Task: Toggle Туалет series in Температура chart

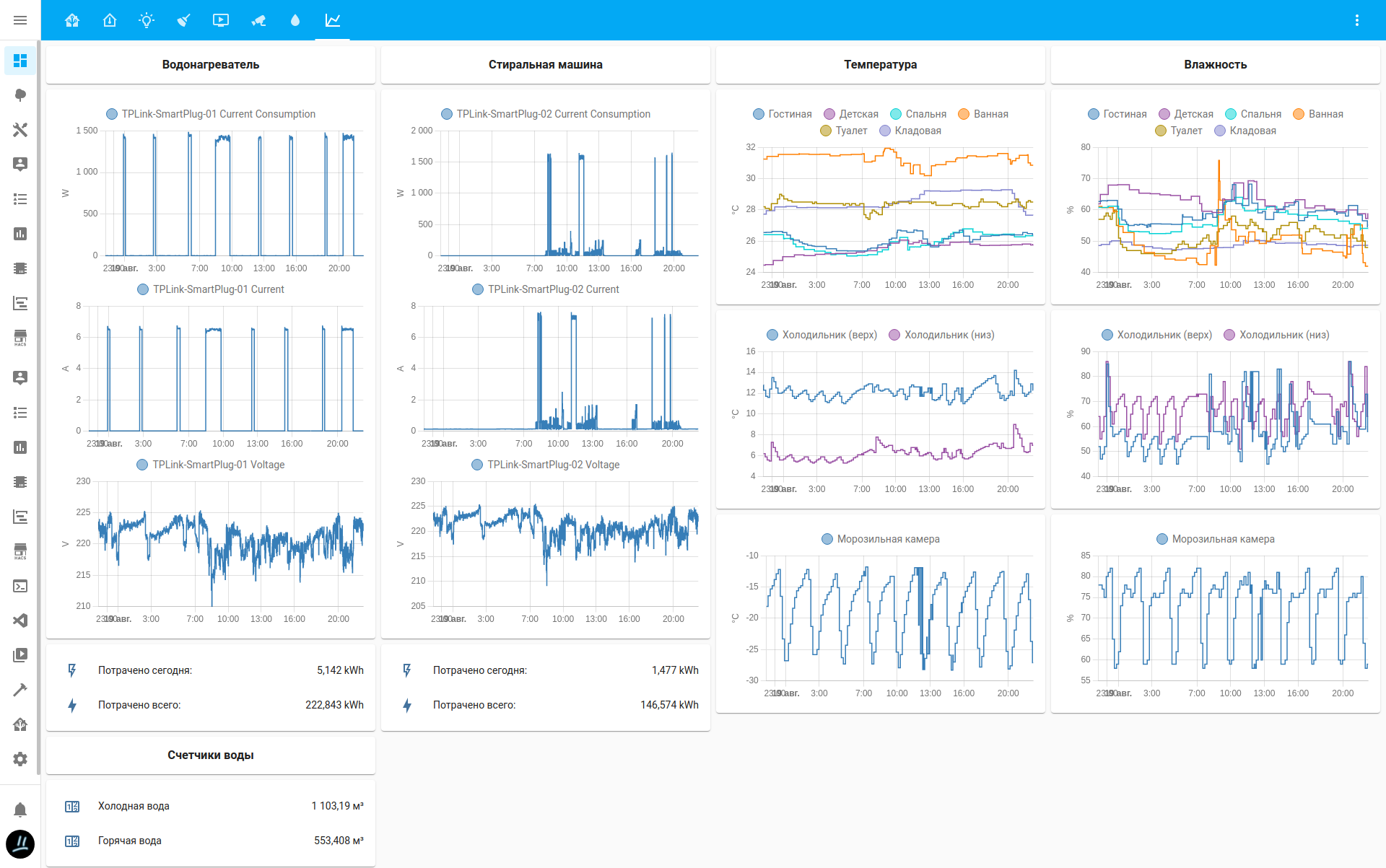Action: pos(844,131)
